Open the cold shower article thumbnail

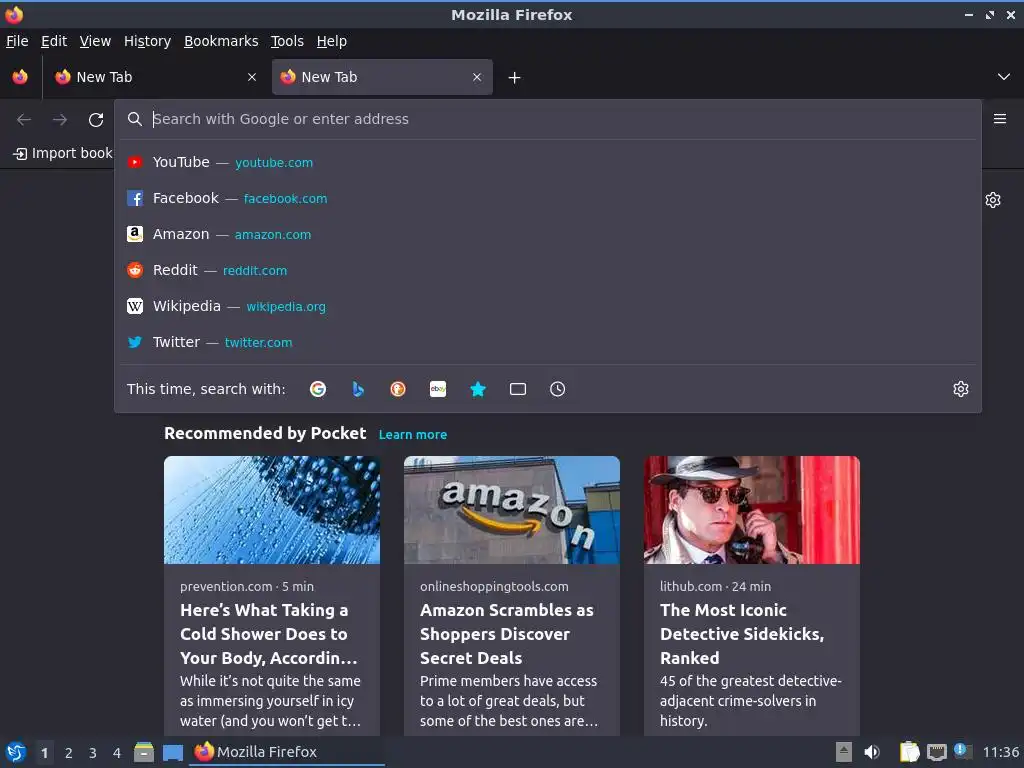tap(272, 510)
